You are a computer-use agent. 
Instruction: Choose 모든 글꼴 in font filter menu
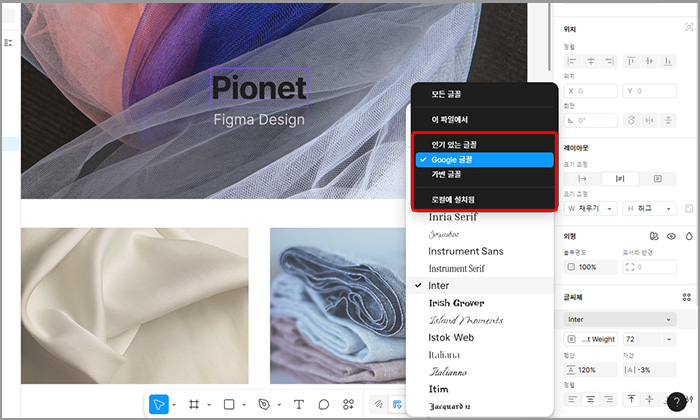click(x=484, y=95)
